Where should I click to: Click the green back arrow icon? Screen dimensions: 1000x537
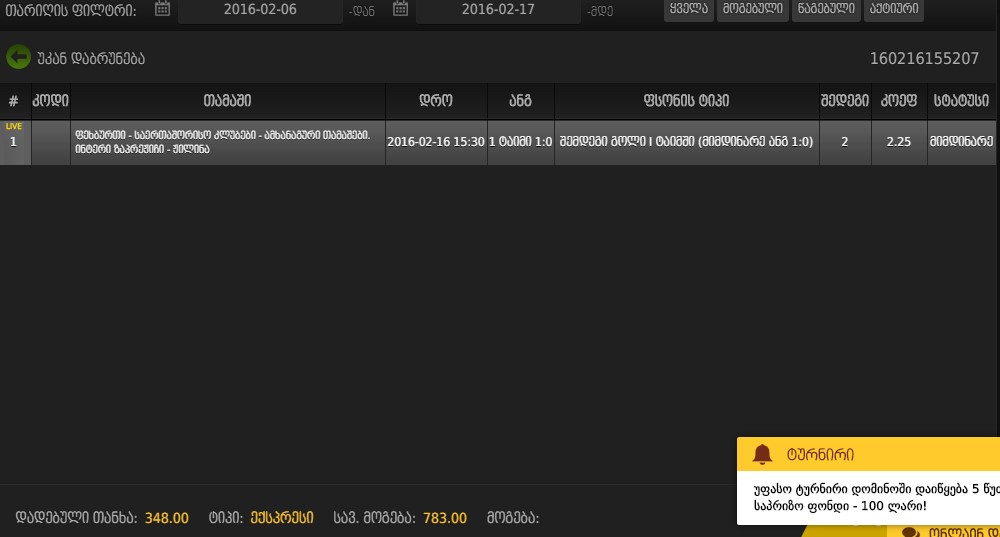[x=18, y=57]
